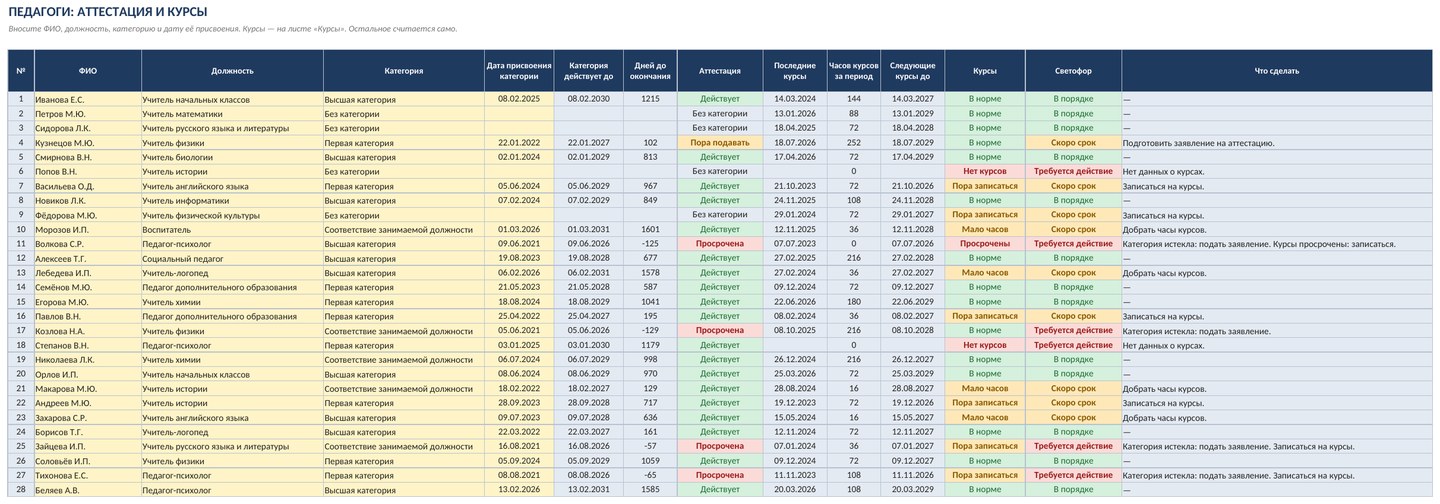This screenshot has width=1440, height=504.
Task: Select the name cell "Зайцева И.П."
Action: (88, 447)
